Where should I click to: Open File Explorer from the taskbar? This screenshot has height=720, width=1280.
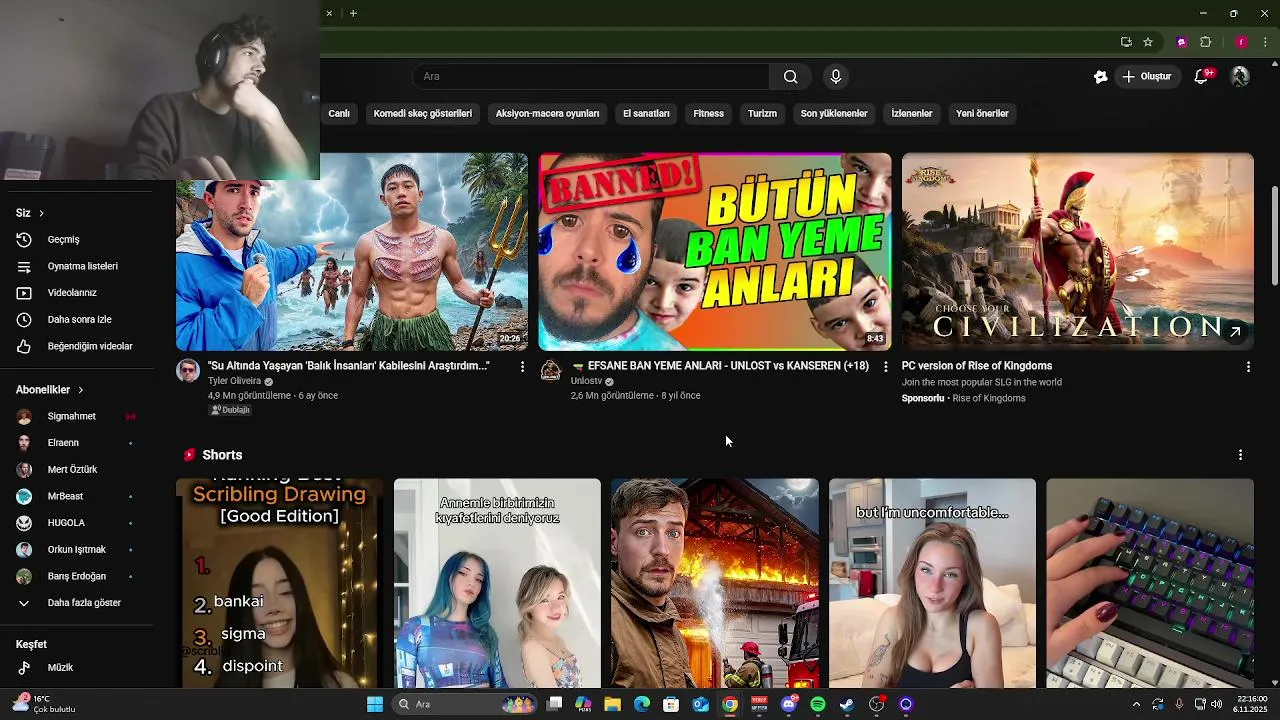click(x=612, y=704)
